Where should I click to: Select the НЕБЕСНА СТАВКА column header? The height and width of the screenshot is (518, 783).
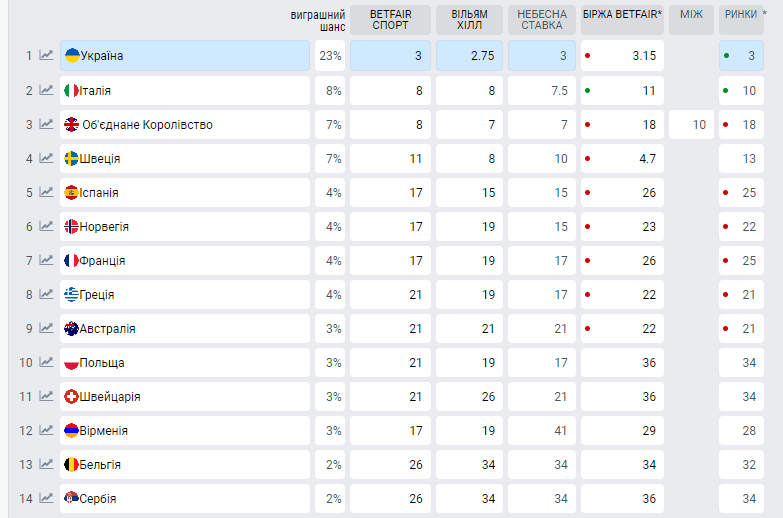click(542, 19)
